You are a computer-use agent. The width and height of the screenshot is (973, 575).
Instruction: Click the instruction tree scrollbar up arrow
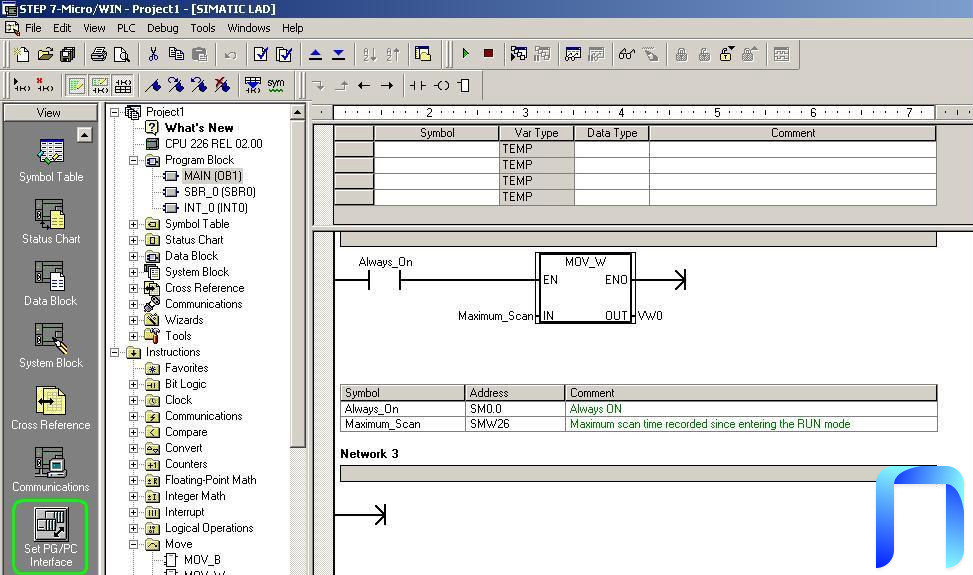(x=298, y=112)
